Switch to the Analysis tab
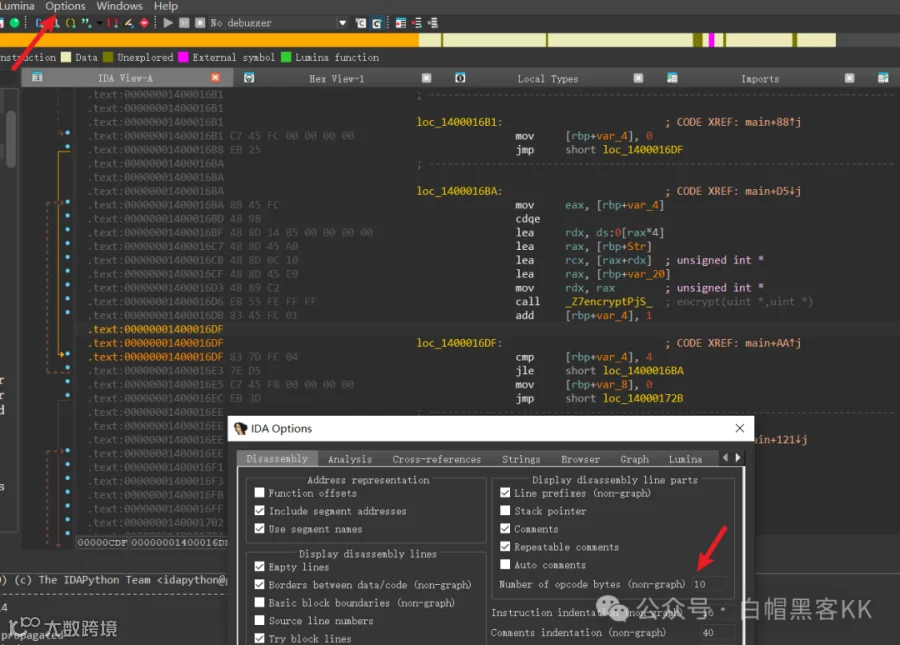Screen dimensions: 900x645 pyautogui.click(x=349, y=459)
